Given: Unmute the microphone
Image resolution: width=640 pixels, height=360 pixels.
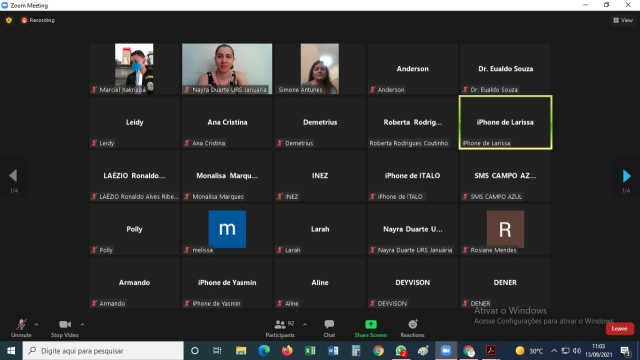Looking at the screenshot, I should pos(21,328).
